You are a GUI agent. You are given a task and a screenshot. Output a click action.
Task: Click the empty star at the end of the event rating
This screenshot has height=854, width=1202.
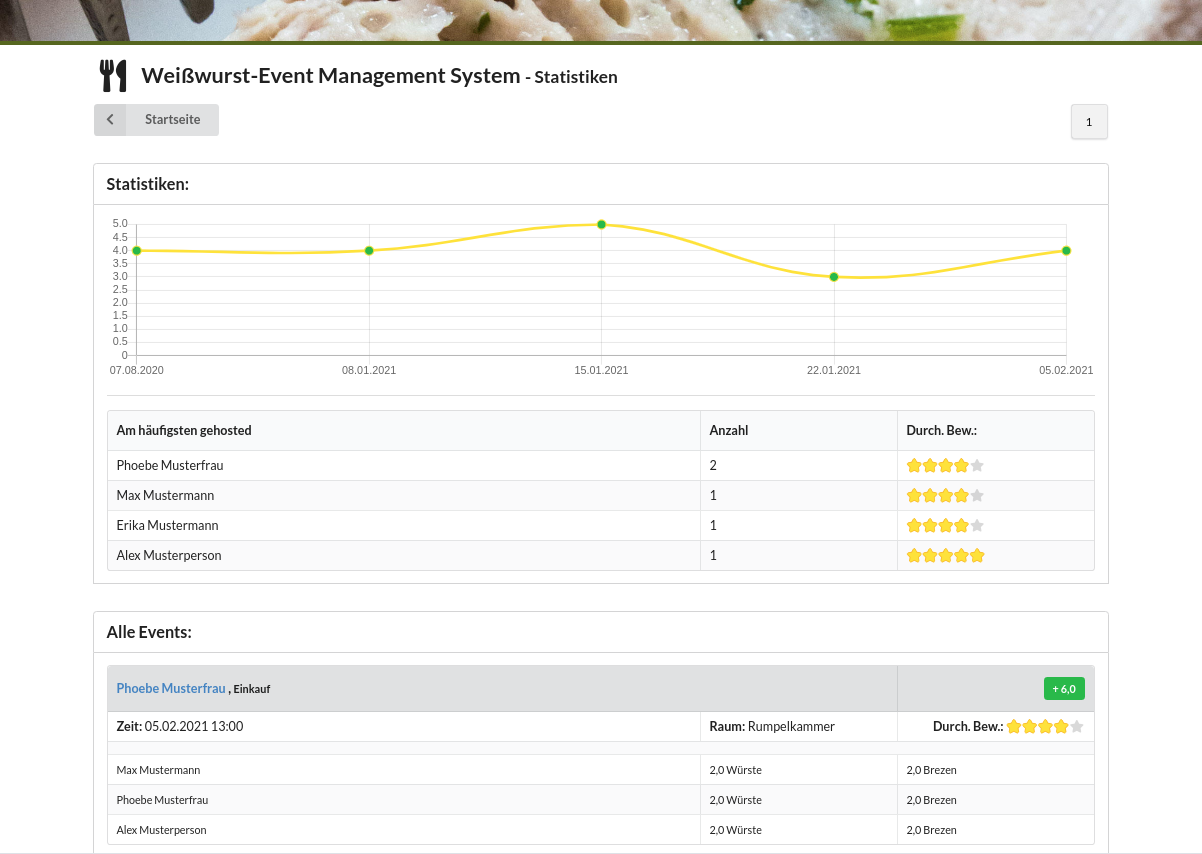click(1077, 726)
